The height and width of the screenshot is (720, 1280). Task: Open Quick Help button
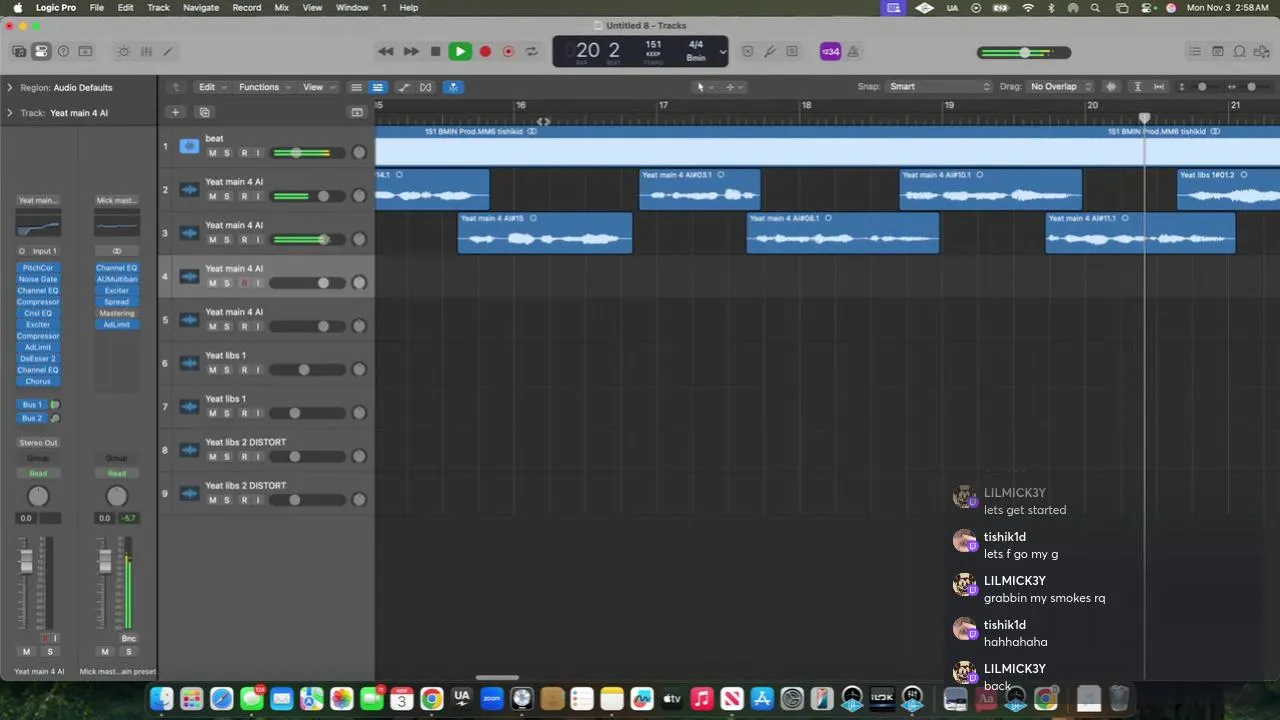[x=63, y=51]
